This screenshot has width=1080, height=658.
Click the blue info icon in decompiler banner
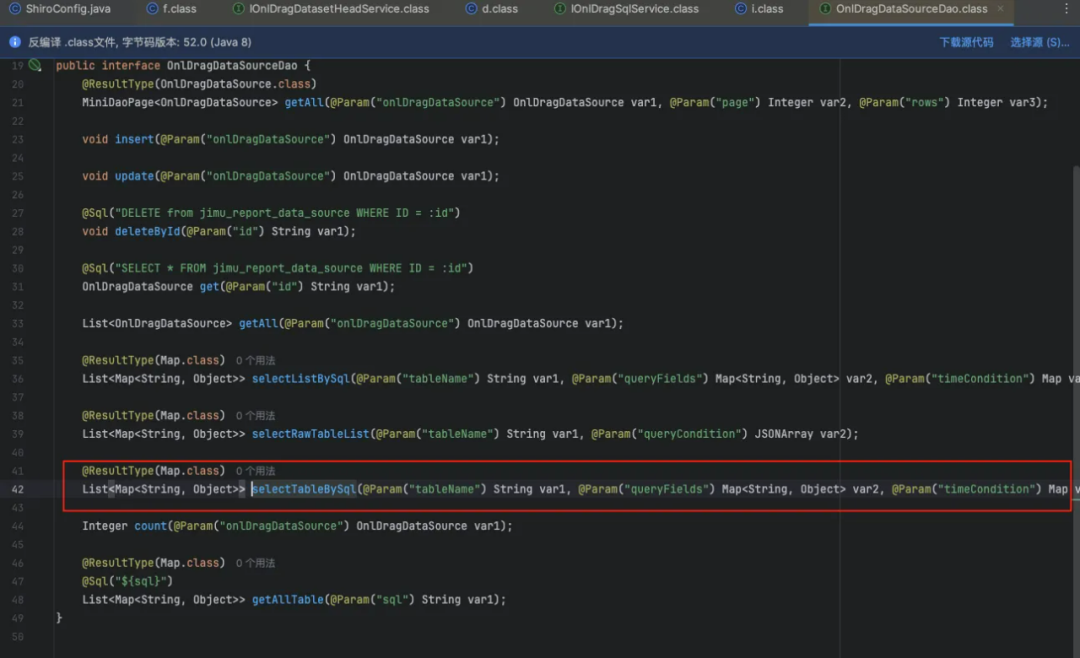pyautogui.click(x=15, y=42)
